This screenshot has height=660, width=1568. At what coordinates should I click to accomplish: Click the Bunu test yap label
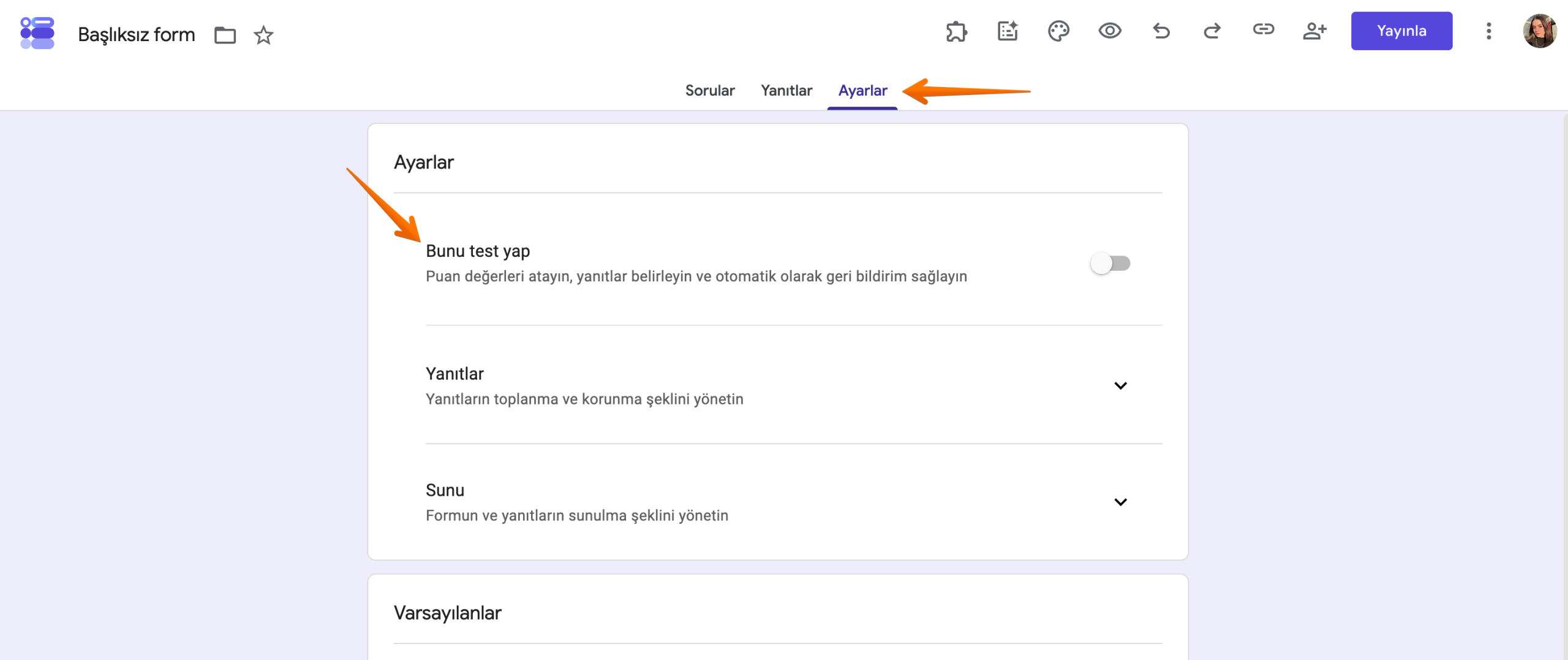click(478, 251)
